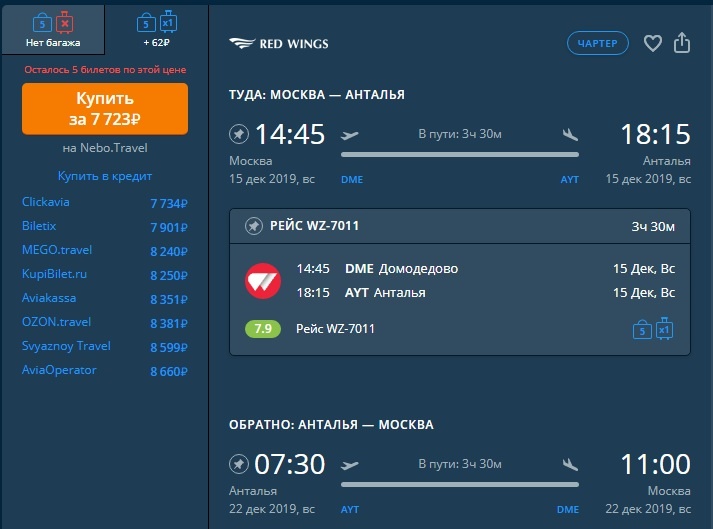Click the 'ОБРАТНО: АНТАЛЬЯ — МОСКВА' heading
The height and width of the screenshot is (529, 713).
(331, 425)
